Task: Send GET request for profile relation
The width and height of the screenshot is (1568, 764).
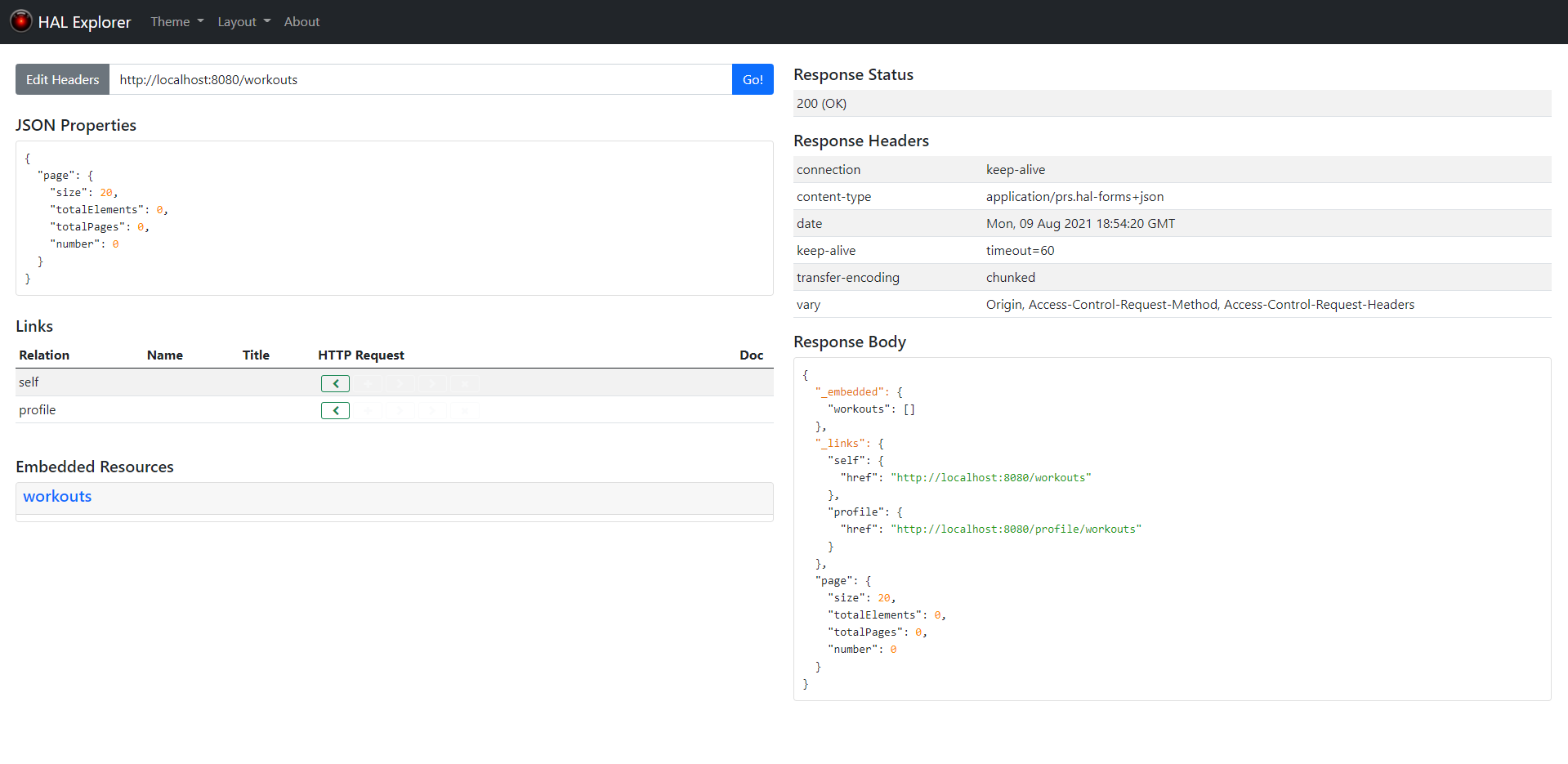Action: 335,410
